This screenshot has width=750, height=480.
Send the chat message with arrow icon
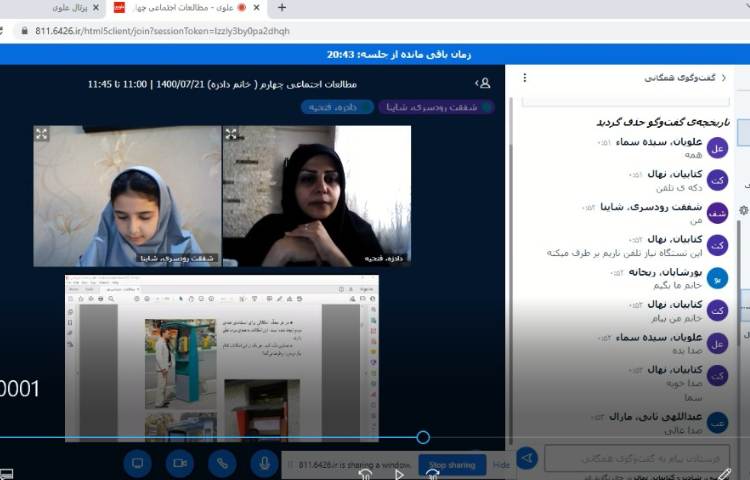(x=527, y=458)
